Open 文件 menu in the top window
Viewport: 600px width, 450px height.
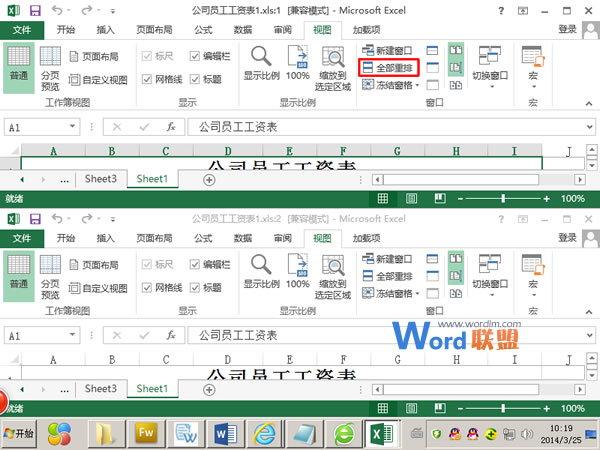(x=21, y=30)
